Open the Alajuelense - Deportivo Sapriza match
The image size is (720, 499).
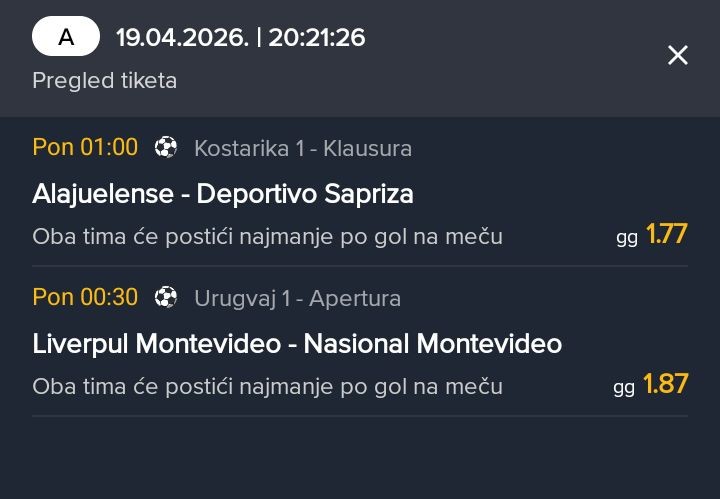point(223,193)
